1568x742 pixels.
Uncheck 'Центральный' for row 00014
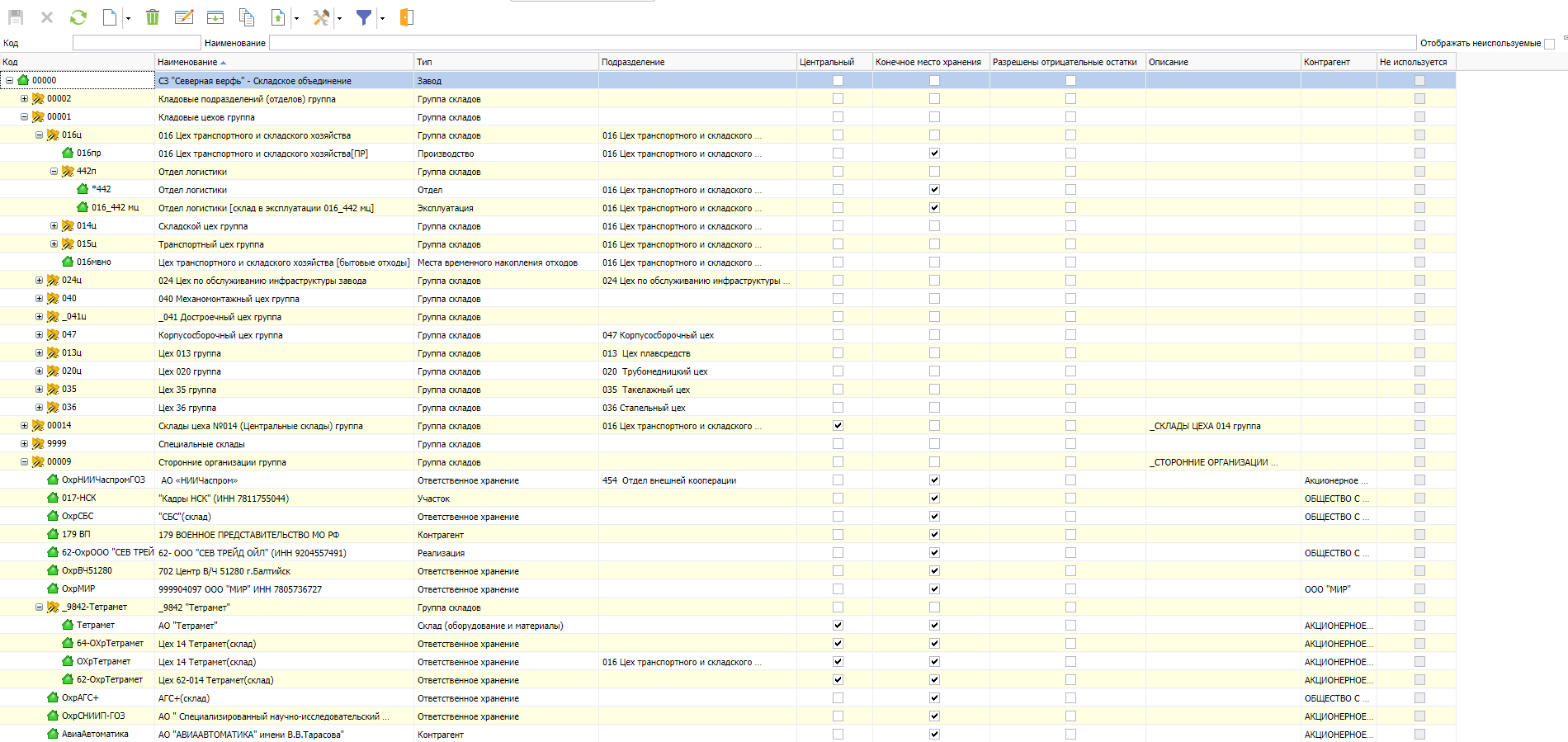[x=838, y=426]
